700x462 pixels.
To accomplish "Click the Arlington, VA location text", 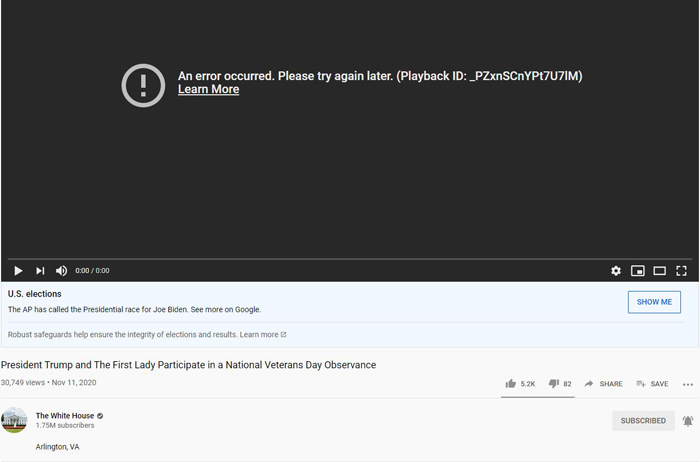I will pyautogui.click(x=57, y=447).
